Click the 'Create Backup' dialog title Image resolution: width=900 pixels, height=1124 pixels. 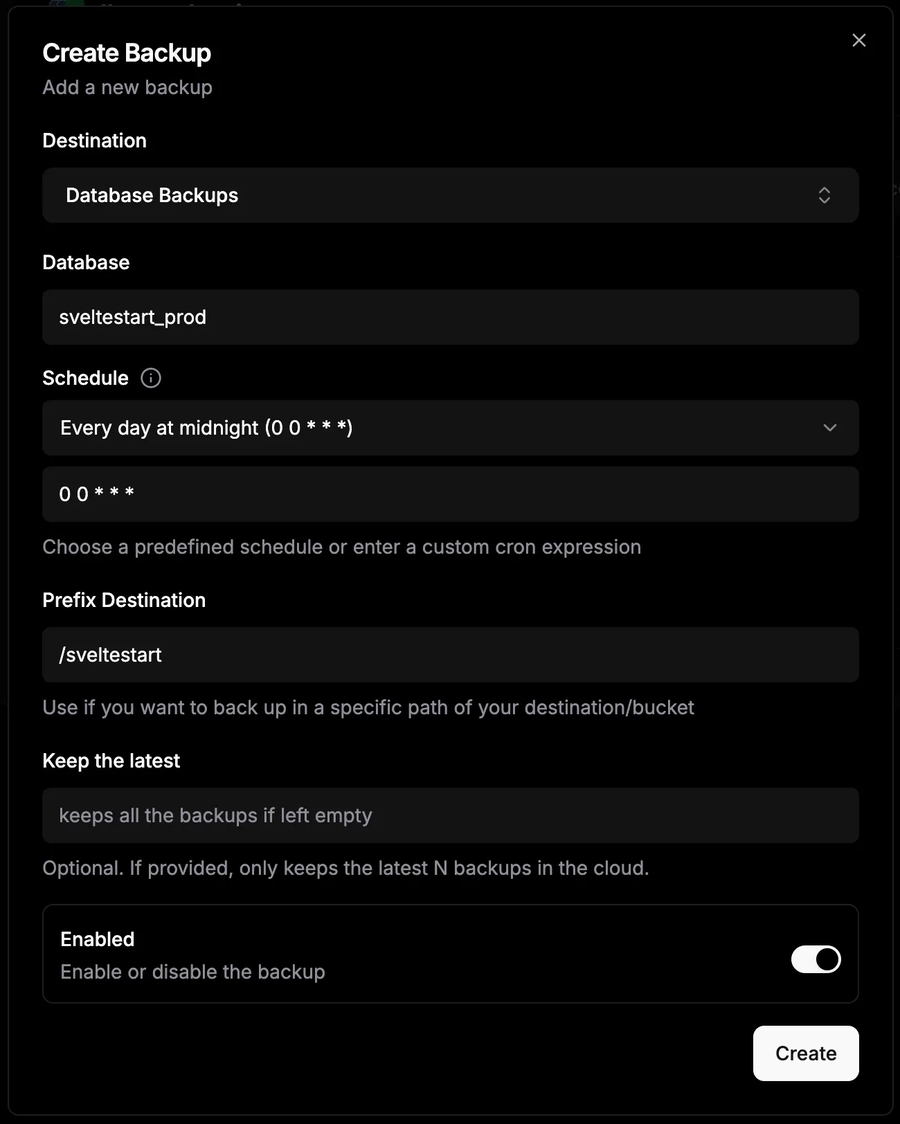coord(126,53)
